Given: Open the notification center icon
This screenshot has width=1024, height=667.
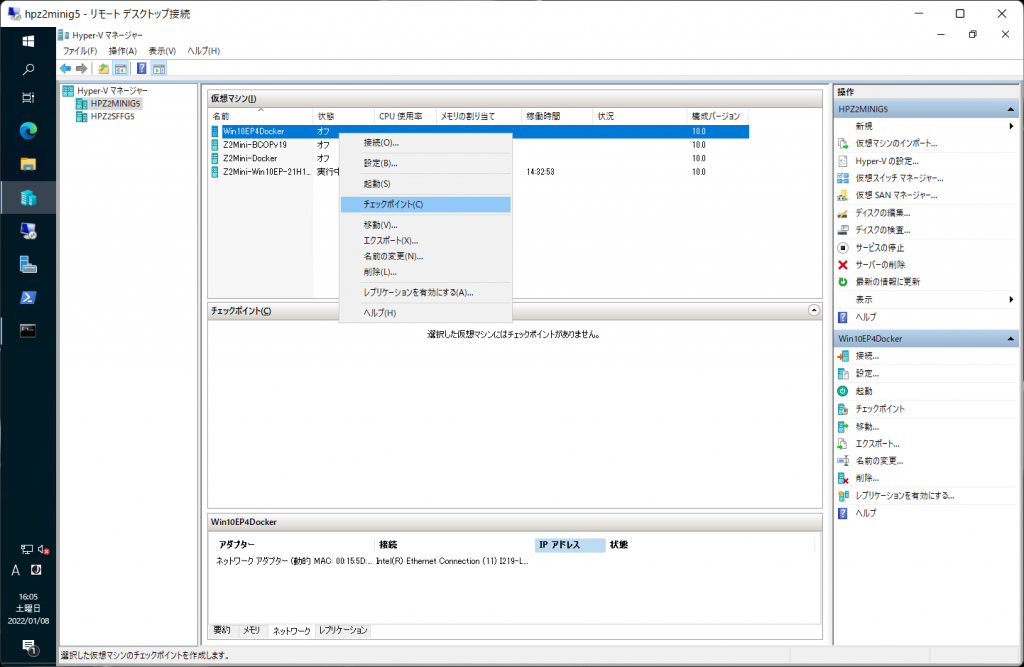Looking at the screenshot, I should pos(28,647).
